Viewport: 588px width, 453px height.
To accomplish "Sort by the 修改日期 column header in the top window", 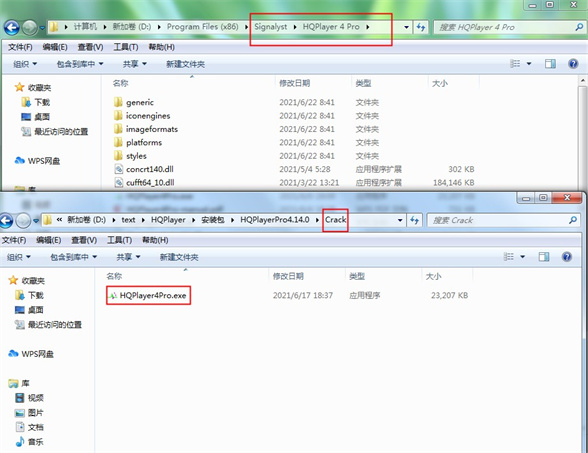I will point(294,83).
